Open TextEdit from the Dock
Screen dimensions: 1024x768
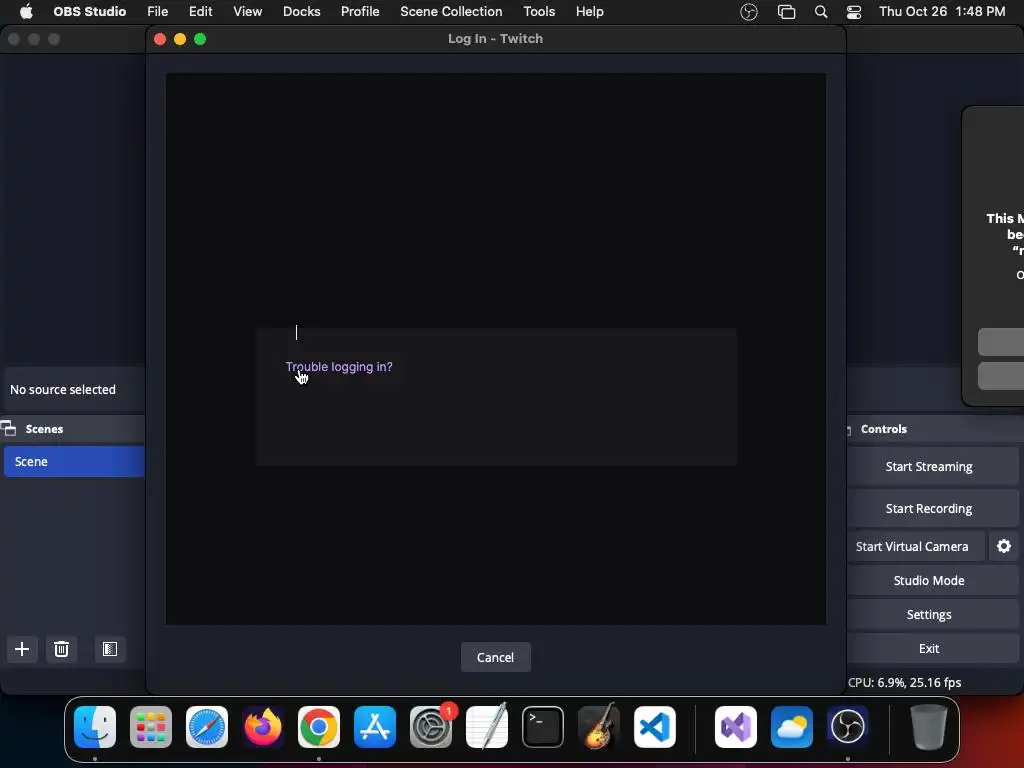tap(487, 727)
